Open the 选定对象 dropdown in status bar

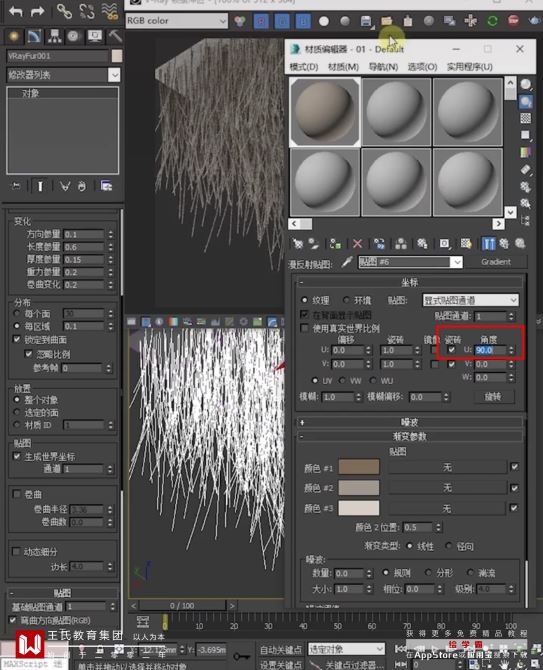(346, 649)
